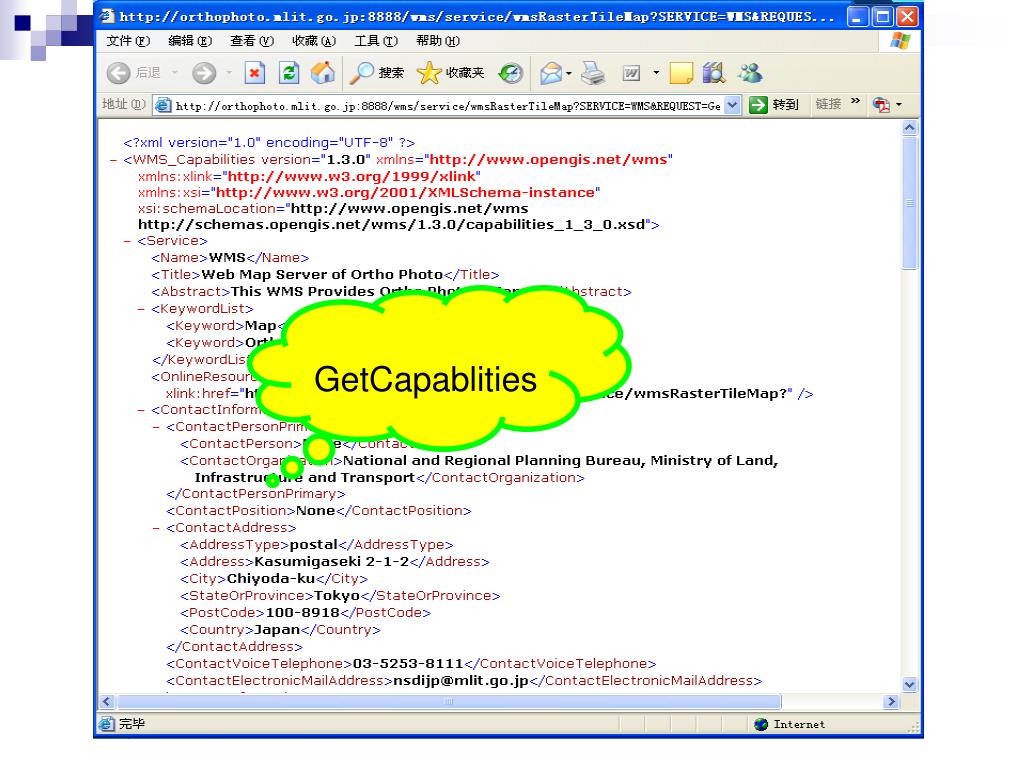Click the History clock icon

click(511, 73)
